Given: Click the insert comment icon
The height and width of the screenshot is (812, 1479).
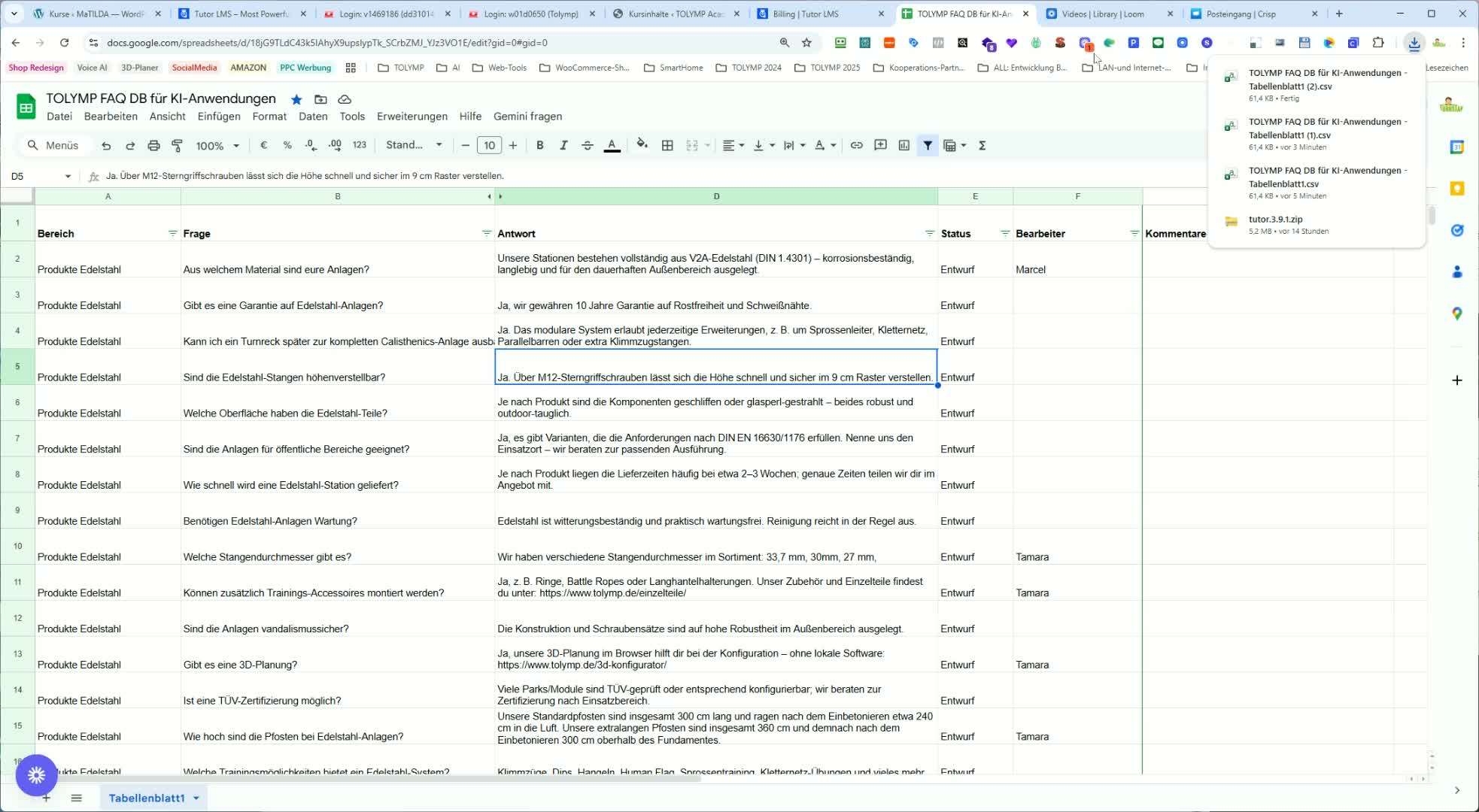Looking at the screenshot, I should pos(880,146).
